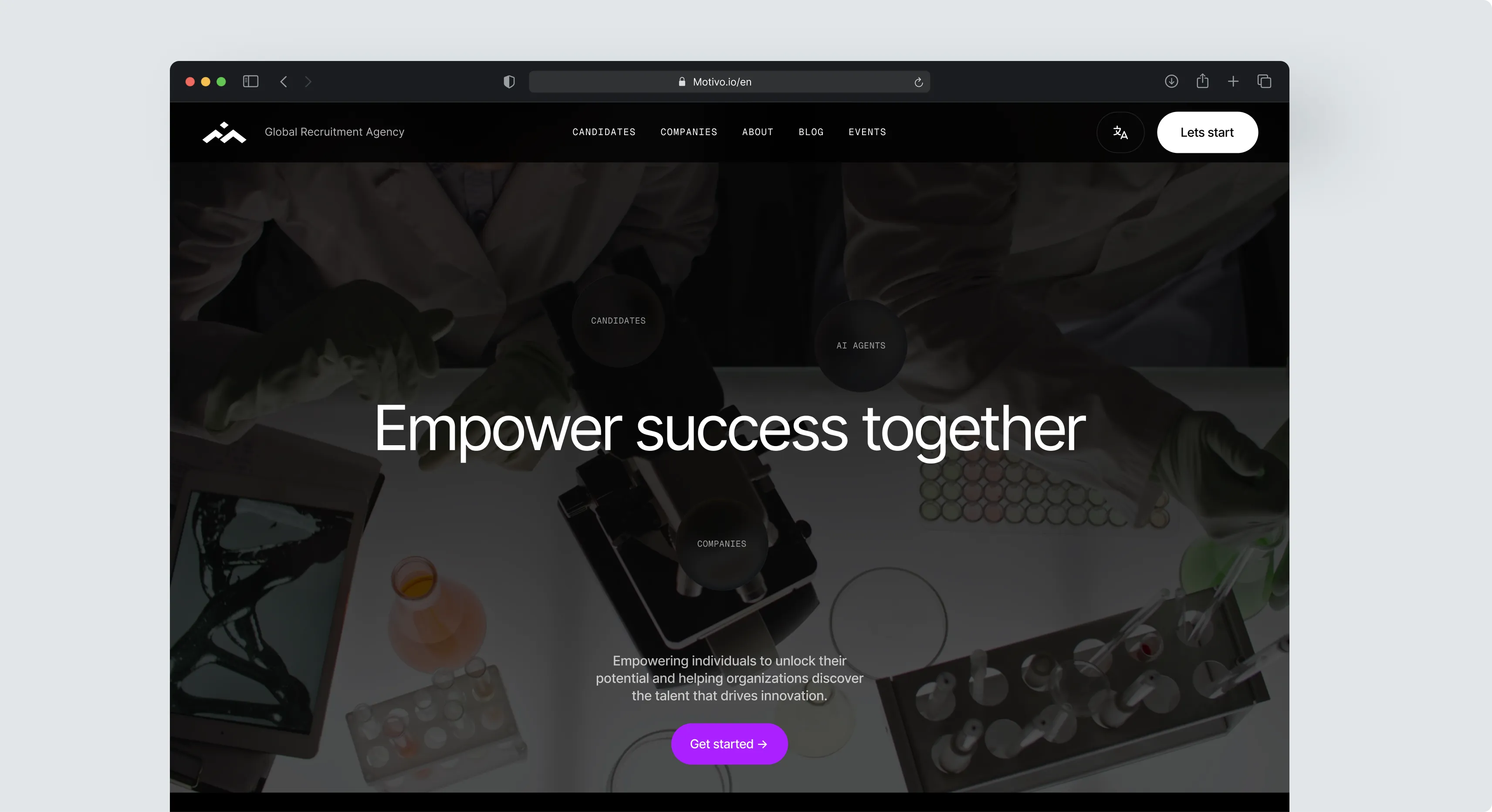This screenshot has height=812, width=1492.
Task: Click the Motivo mountain logo
Action: pyautogui.click(x=224, y=132)
